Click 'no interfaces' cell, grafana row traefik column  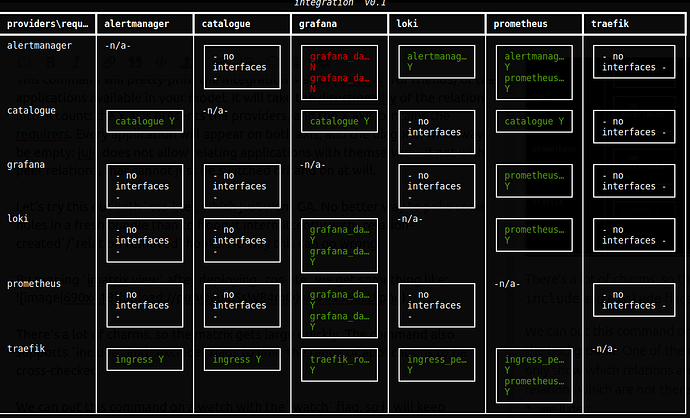(634, 181)
